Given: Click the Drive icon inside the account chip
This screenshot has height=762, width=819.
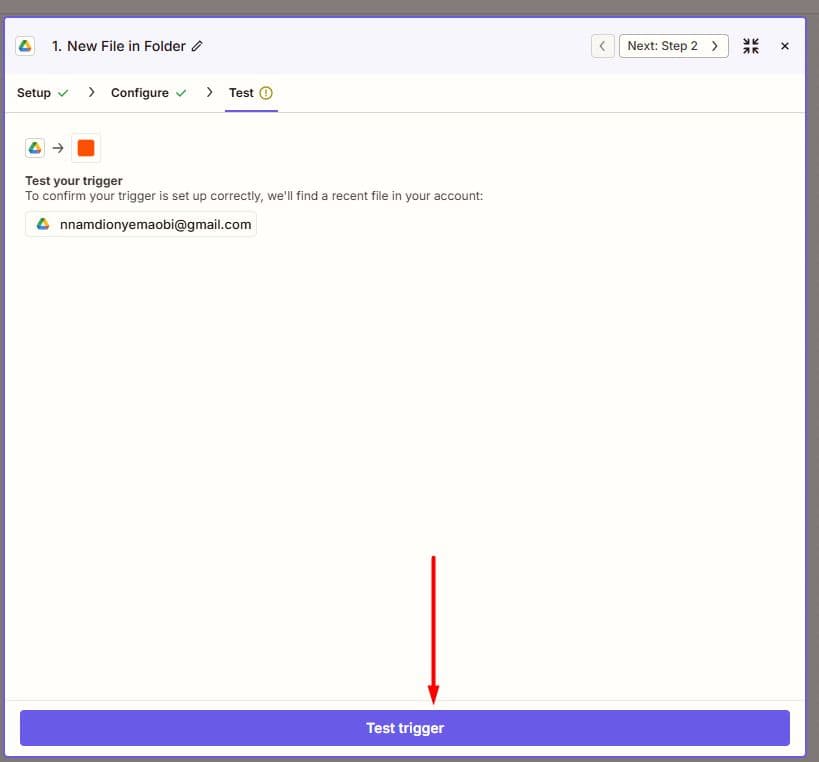Looking at the screenshot, I should (43, 224).
